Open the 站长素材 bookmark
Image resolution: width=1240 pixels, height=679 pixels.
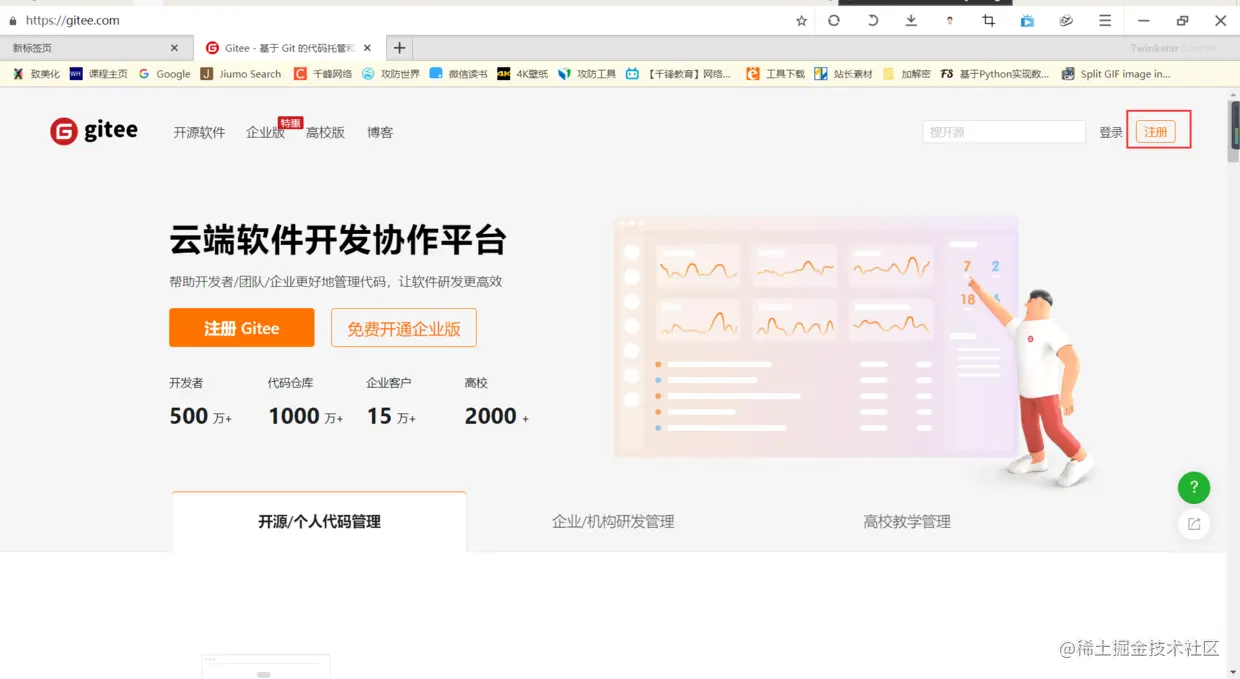coord(844,74)
